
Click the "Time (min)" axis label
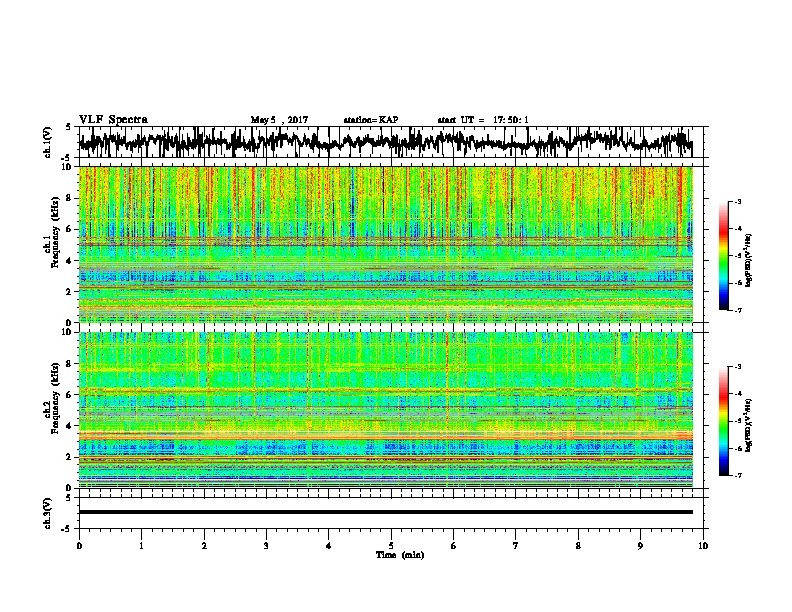pyautogui.click(x=400, y=555)
